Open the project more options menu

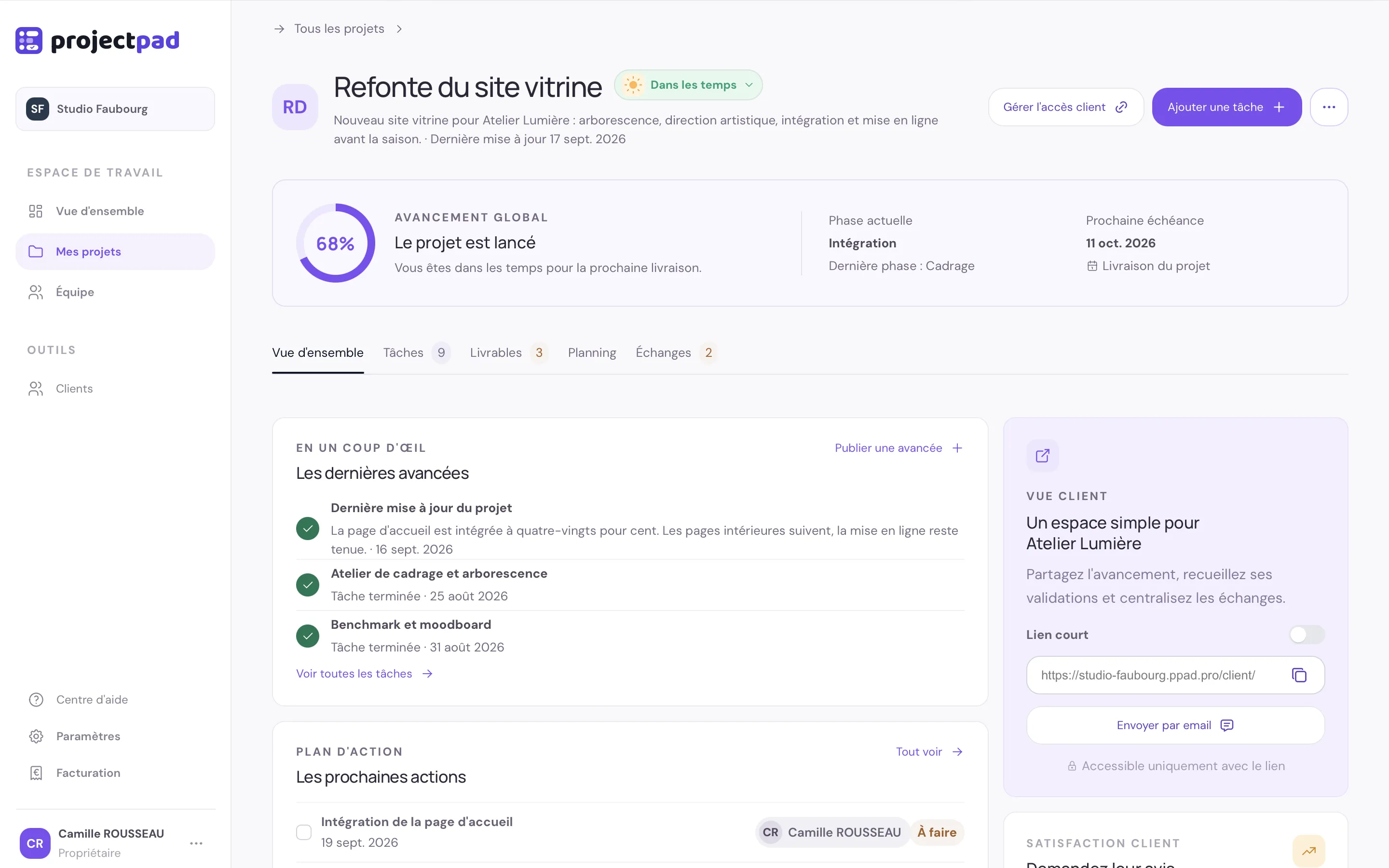click(x=1329, y=107)
